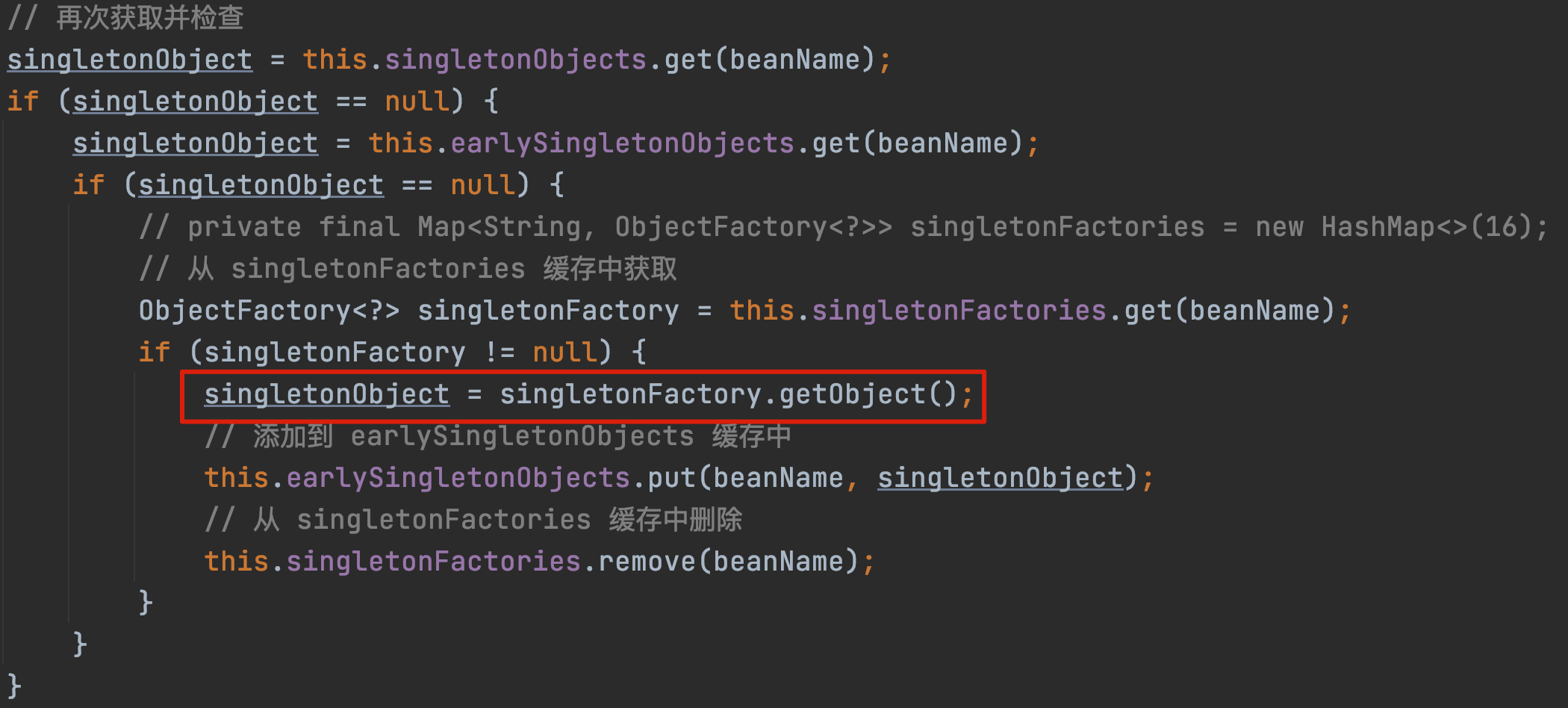Click underlined singletonObject argument in put call
This screenshot has height=708, width=1568.
point(1000,478)
